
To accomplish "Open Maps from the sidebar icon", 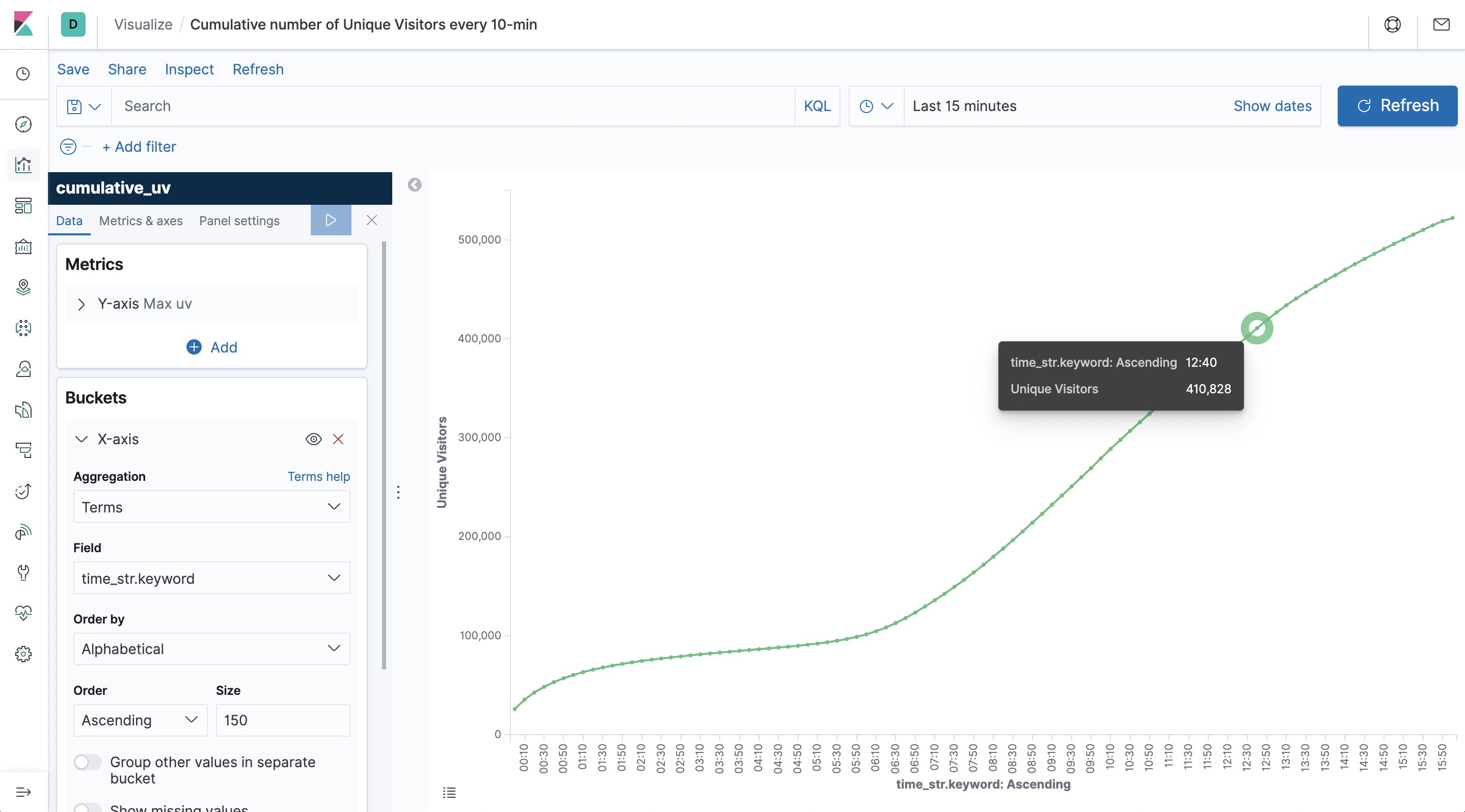I will point(23,287).
